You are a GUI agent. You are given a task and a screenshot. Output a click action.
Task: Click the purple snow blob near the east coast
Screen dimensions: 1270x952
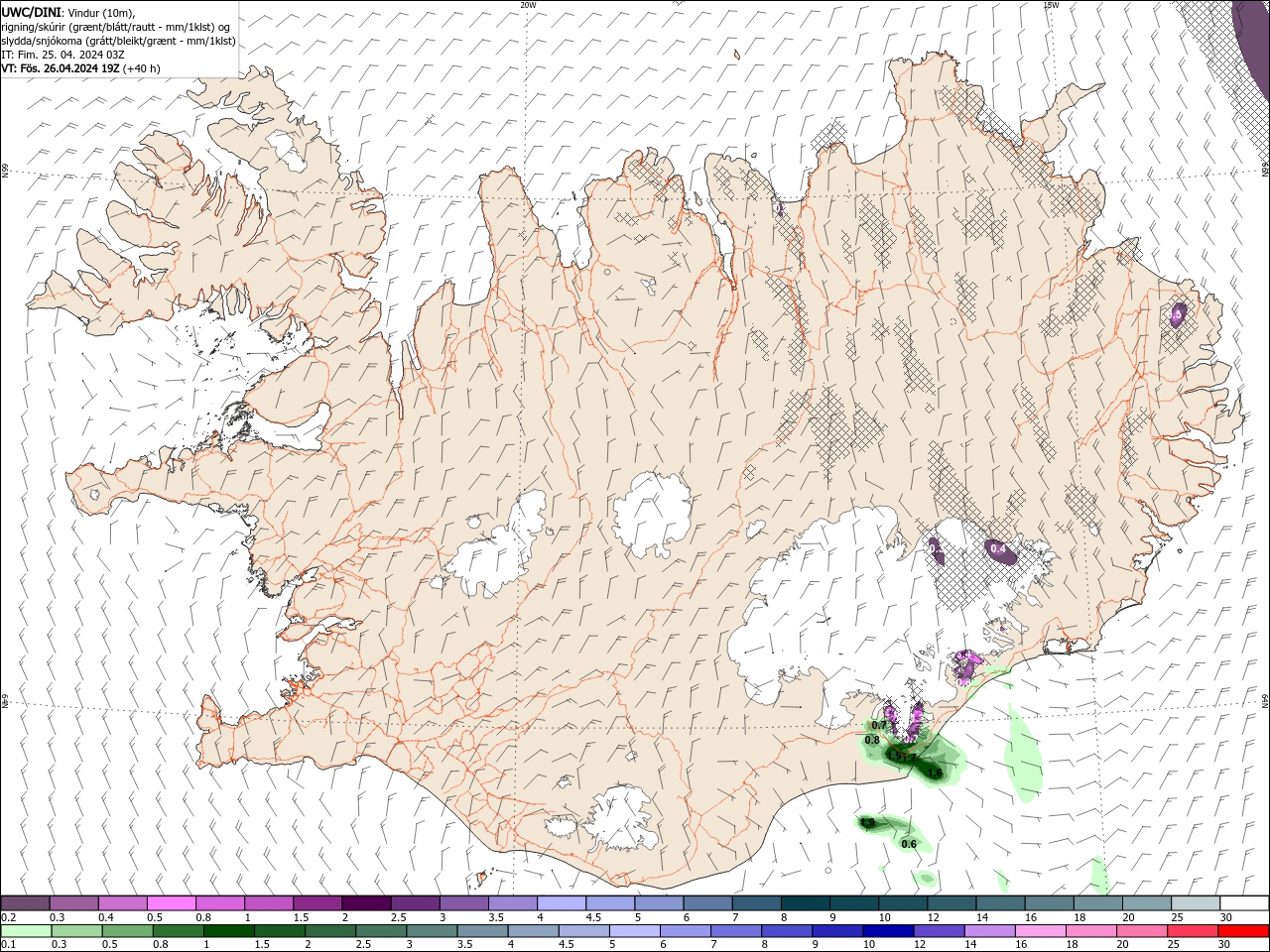(1177, 314)
